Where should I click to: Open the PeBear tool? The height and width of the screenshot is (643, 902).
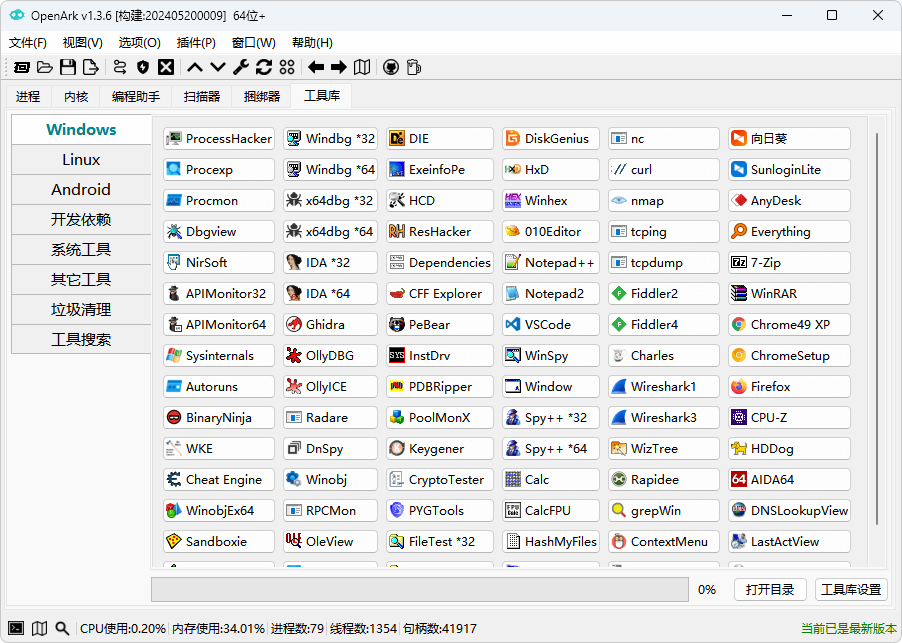[440, 324]
